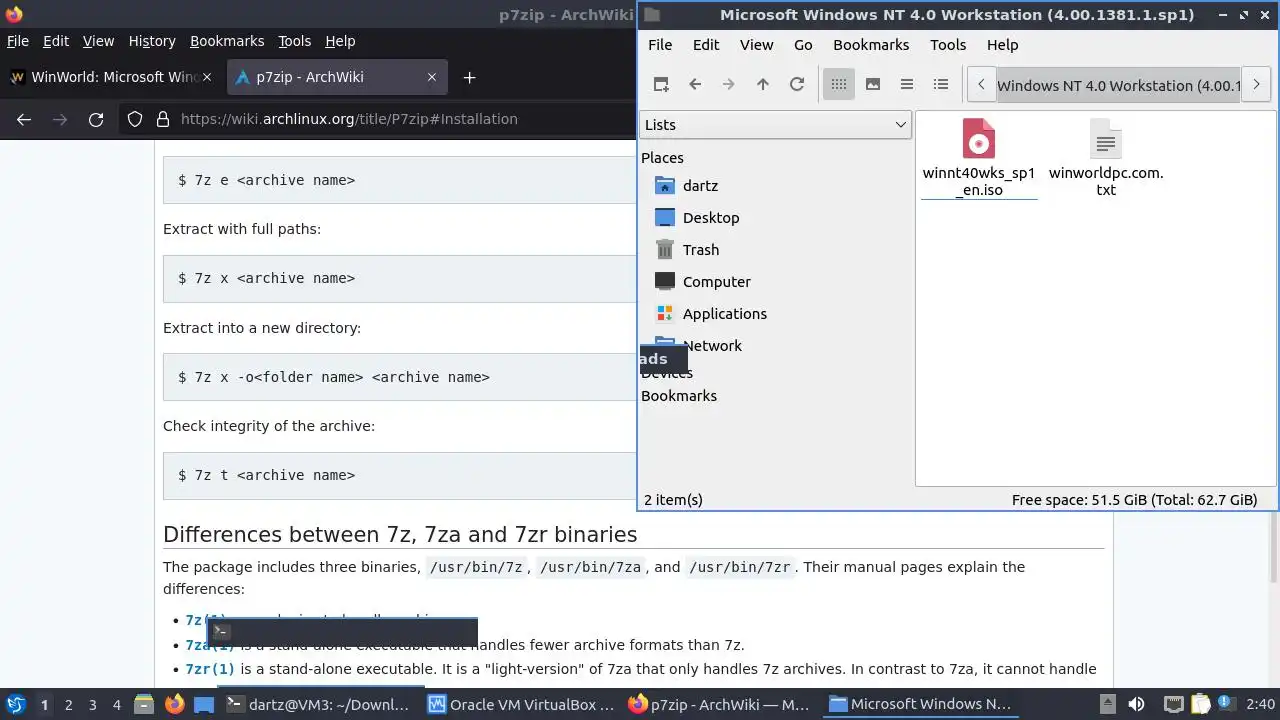The image size is (1280, 720).
Task: Open file manager Help menu
Action: point(1002,45)
